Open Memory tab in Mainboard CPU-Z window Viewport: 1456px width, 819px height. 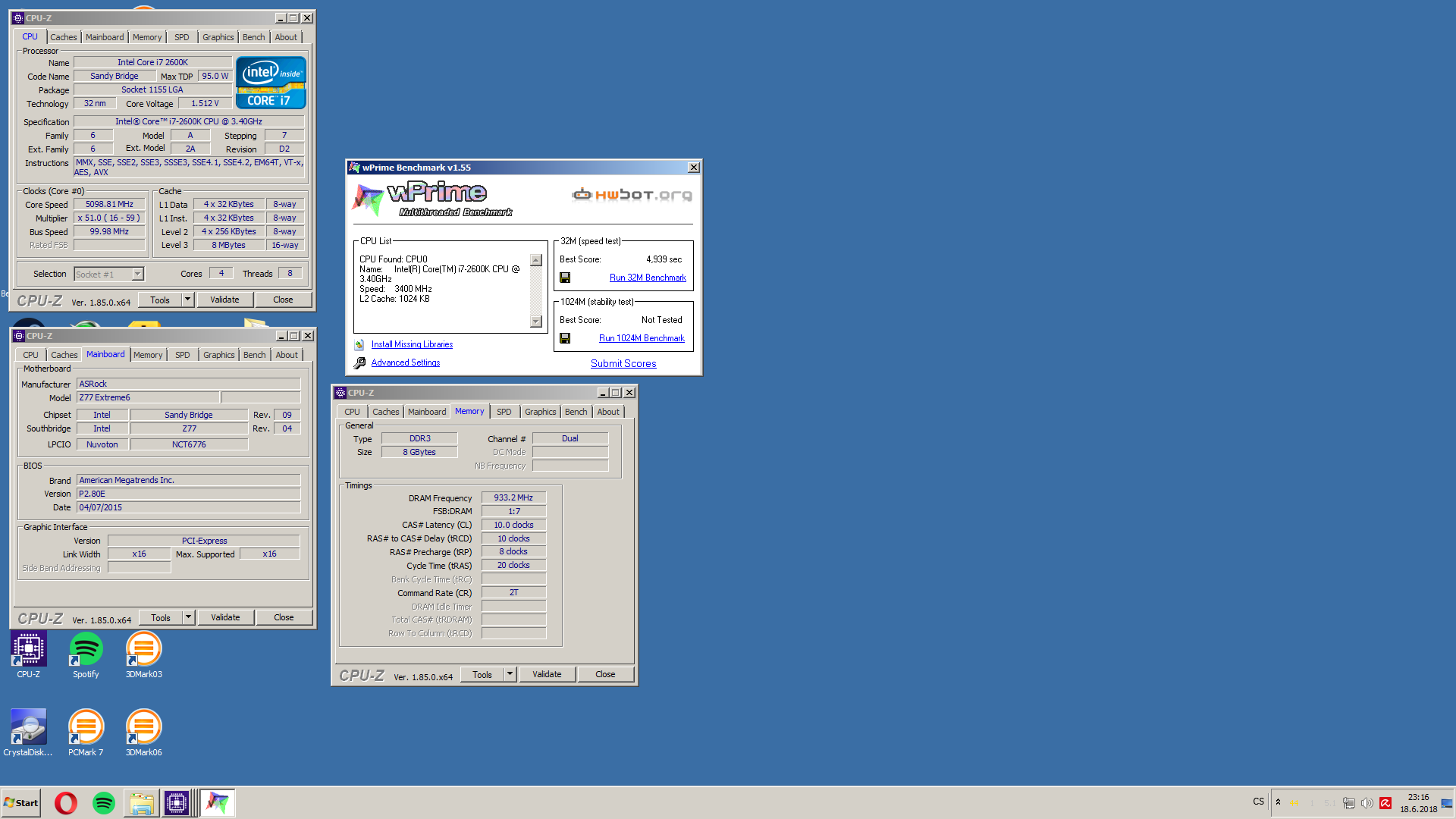148,355
